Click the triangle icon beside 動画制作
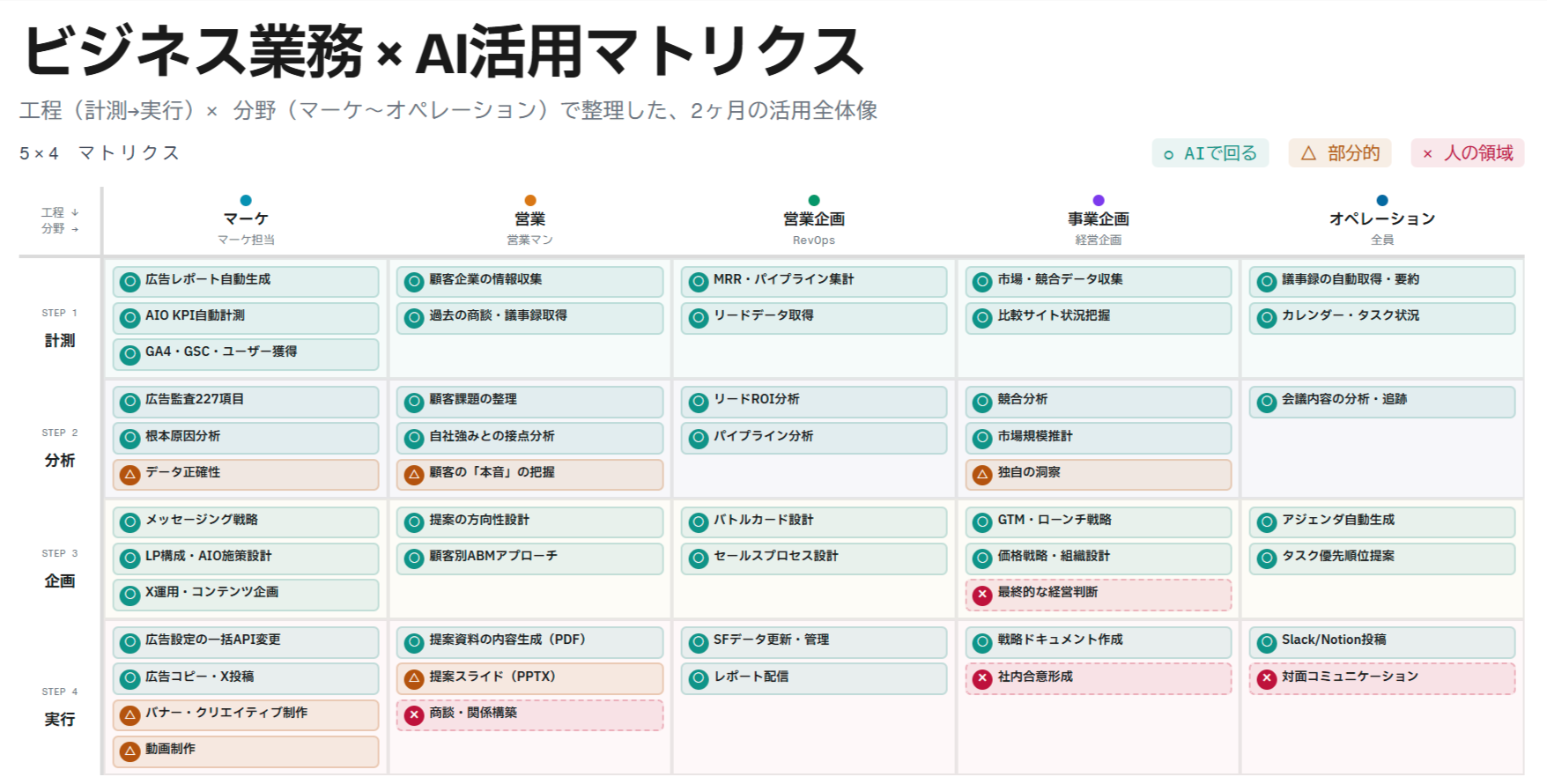Image resolution: width=1547 pixels, height=784 pixels. click(x=130, y=751)
